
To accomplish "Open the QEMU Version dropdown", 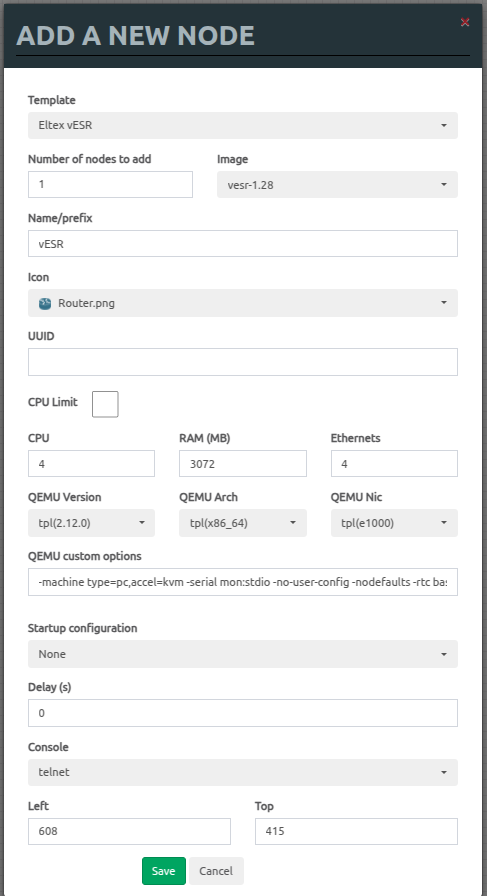I will pos(91,523).
